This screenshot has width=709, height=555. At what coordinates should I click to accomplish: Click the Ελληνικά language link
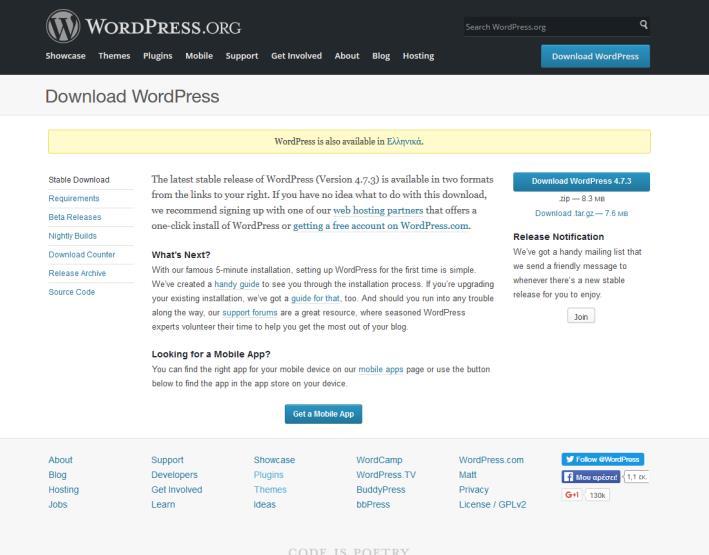tap(404, 142)
